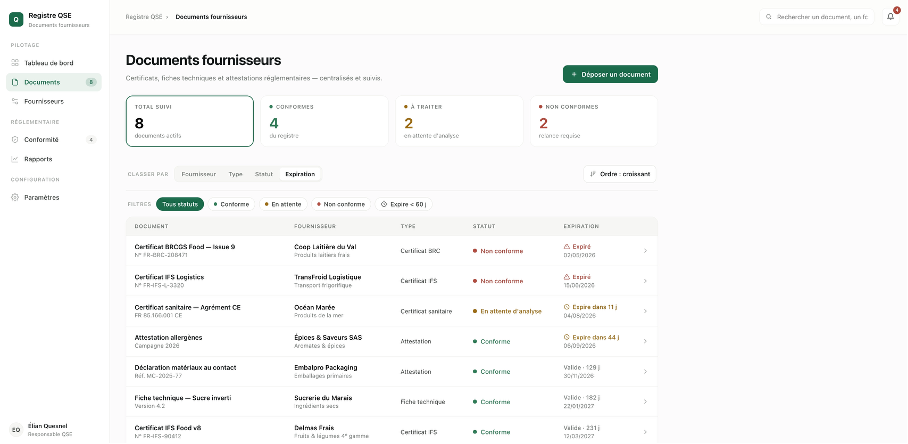Click the clock icon beside Expire dans 11 j

point(567,307)
